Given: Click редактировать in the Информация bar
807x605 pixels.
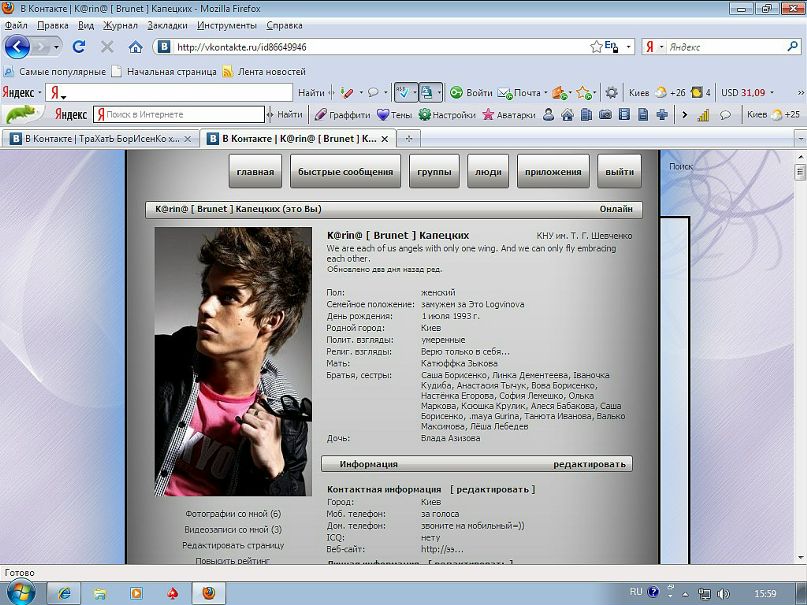Looking at the screenshot, I should point(589,464).
